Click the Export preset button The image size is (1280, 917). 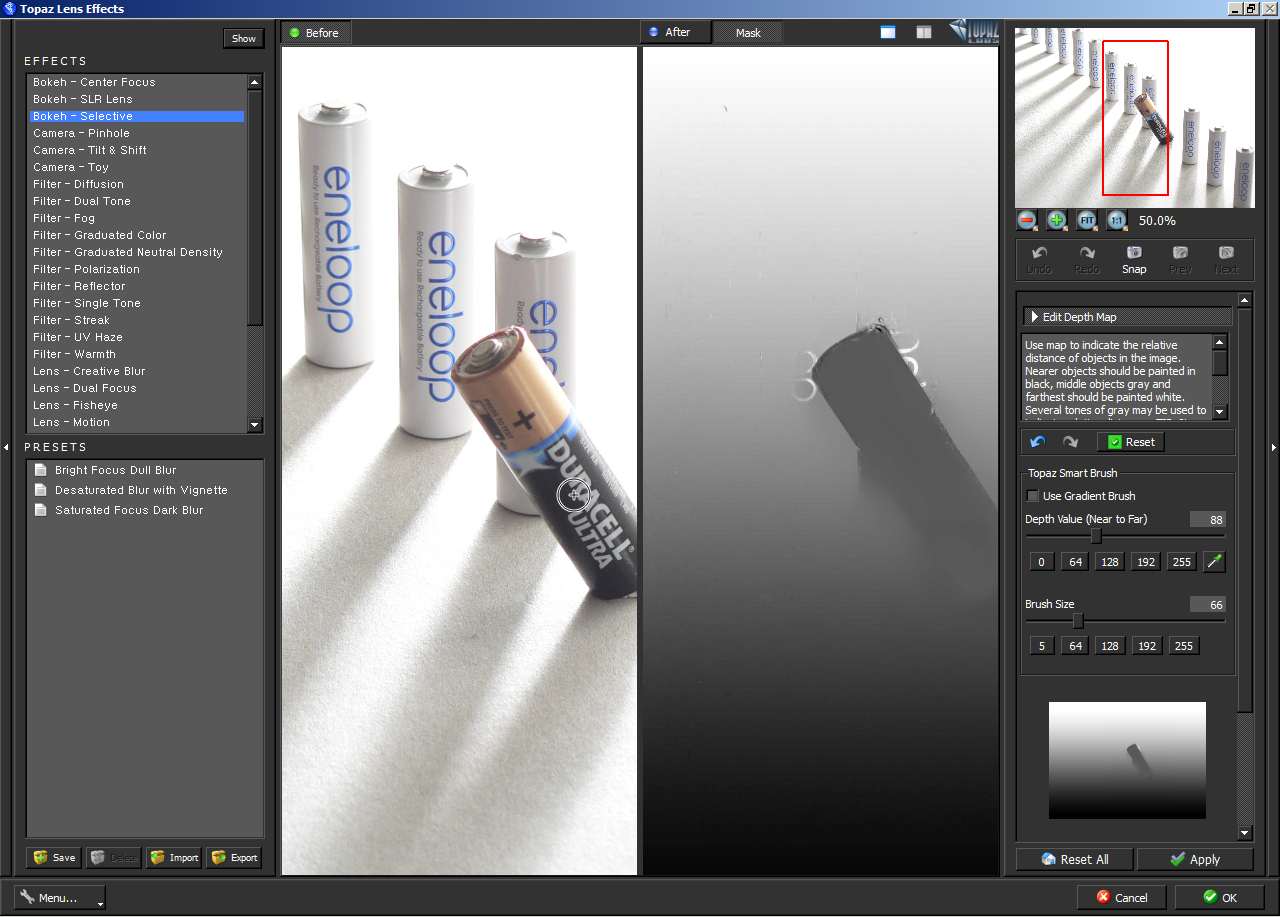tap(234, 858)
